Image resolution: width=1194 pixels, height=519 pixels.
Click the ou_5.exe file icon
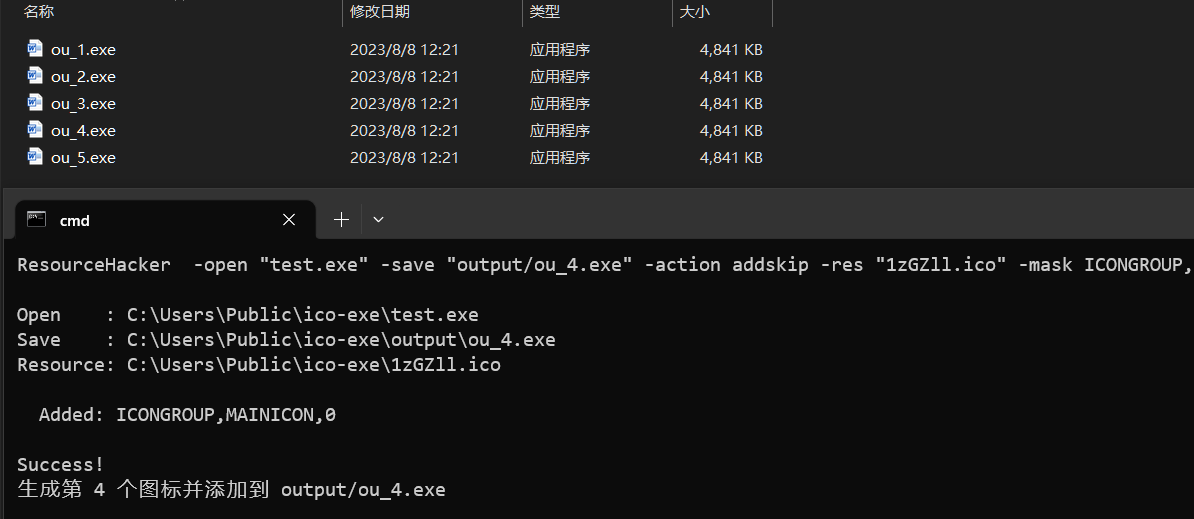coord(35,156)
